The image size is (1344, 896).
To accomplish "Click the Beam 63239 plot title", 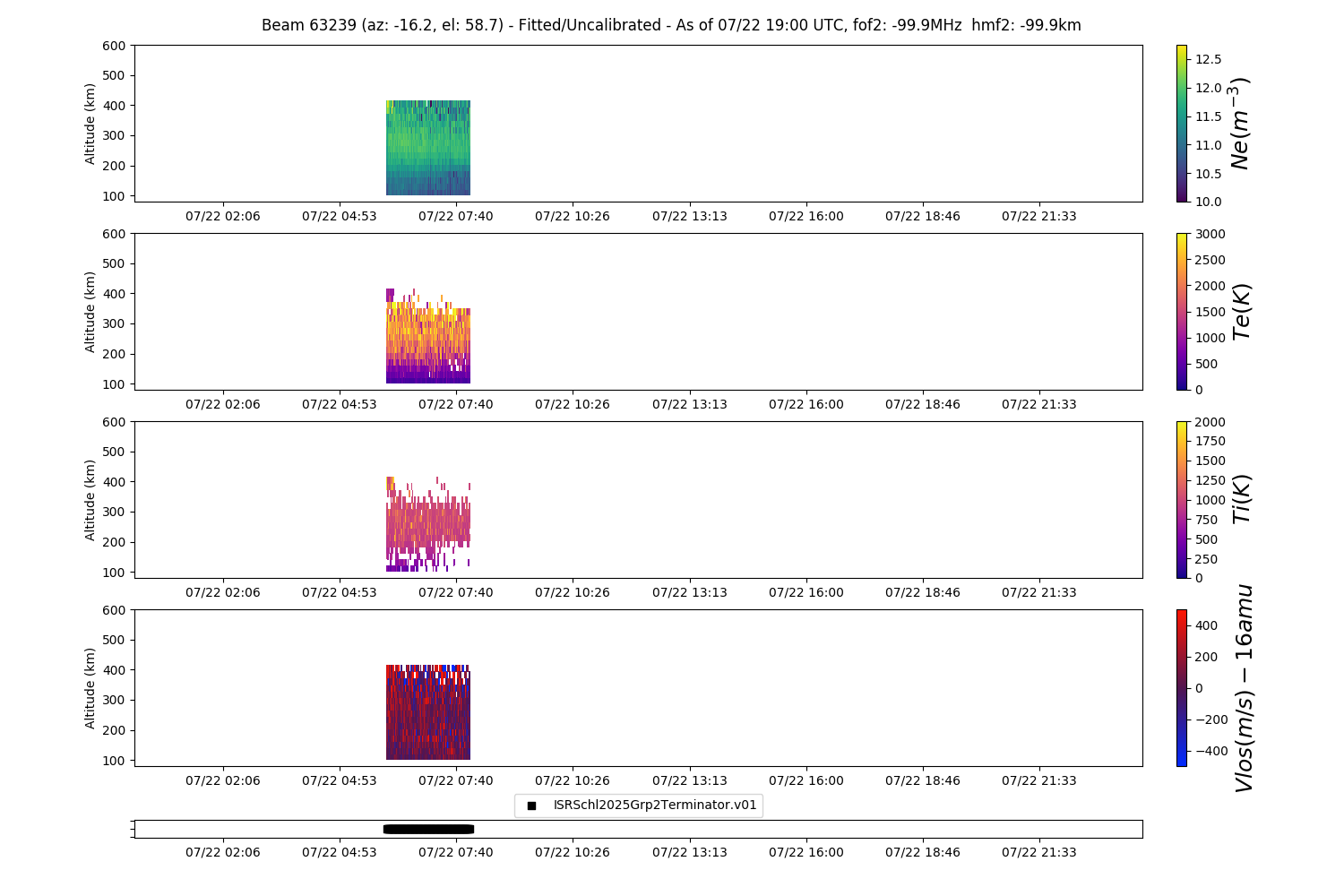I will (671, 25).
